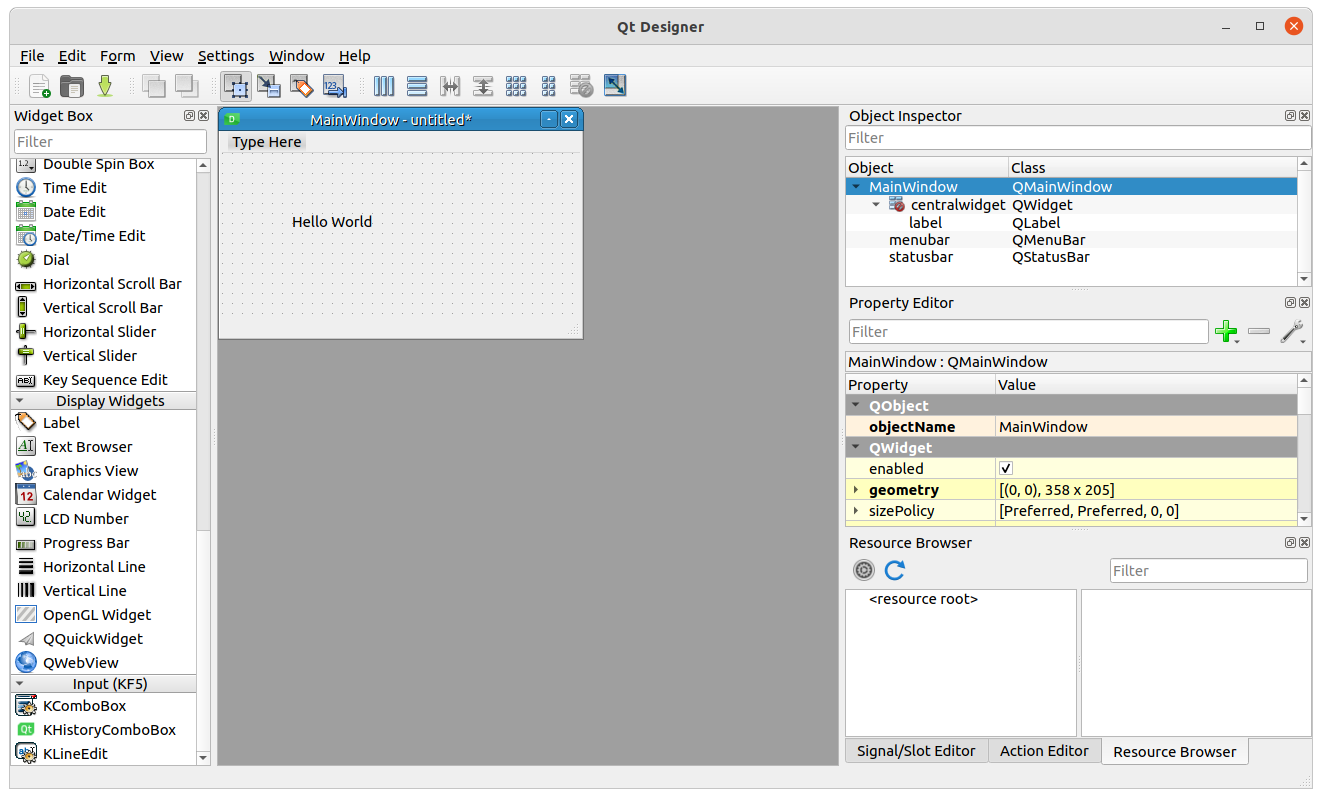Open the Window menu
Image resolution: width=1322 pixels, height=798 pixels.
297,56
